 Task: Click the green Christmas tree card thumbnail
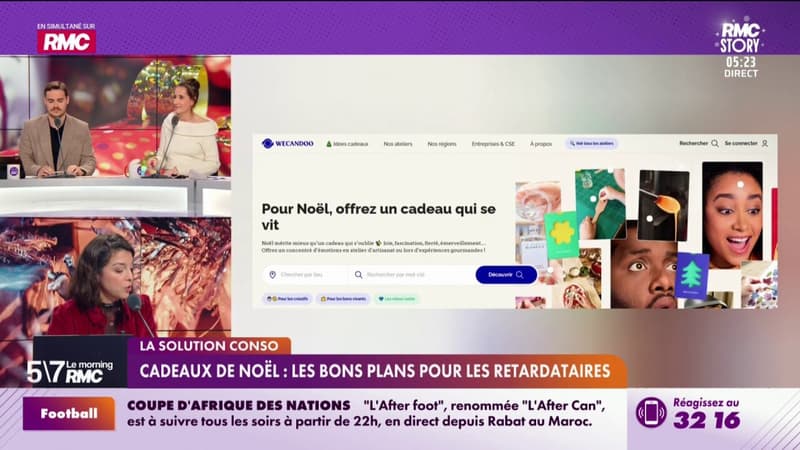click(691, 276)
